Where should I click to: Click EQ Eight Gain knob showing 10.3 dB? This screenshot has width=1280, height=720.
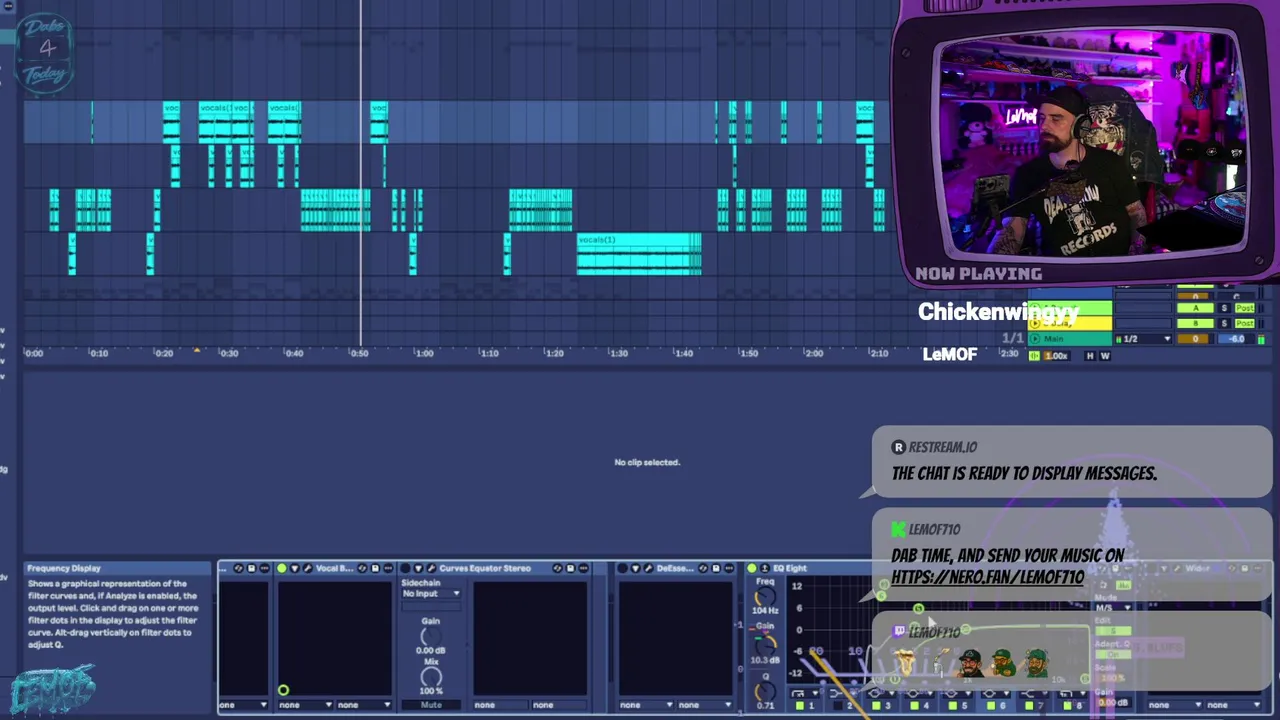pyautogui.click(x=765, y=646)
